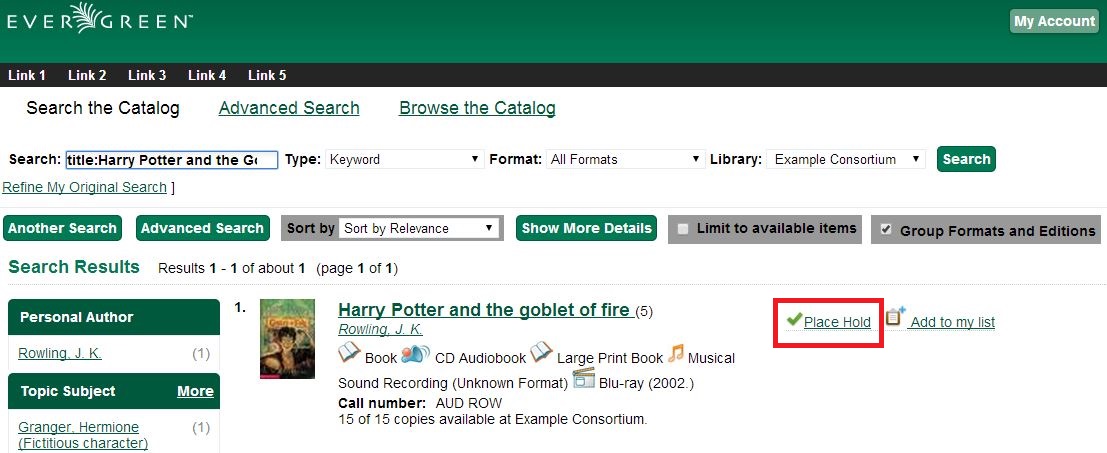The height and width of the screenshot is (453, 1107).
Task: Click the Call number AUD ROW text
Action: (420, 404)
